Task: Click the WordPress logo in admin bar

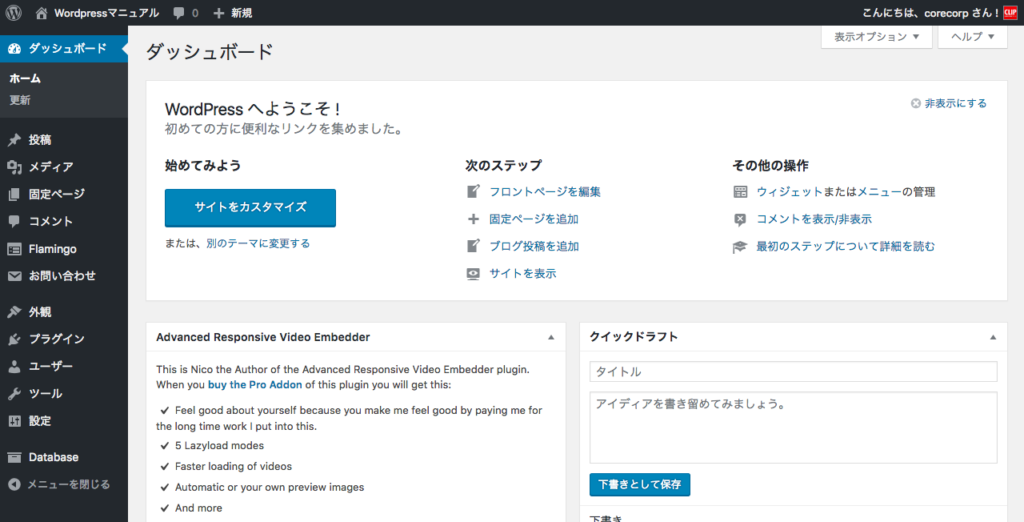Action: coord(14,13)
